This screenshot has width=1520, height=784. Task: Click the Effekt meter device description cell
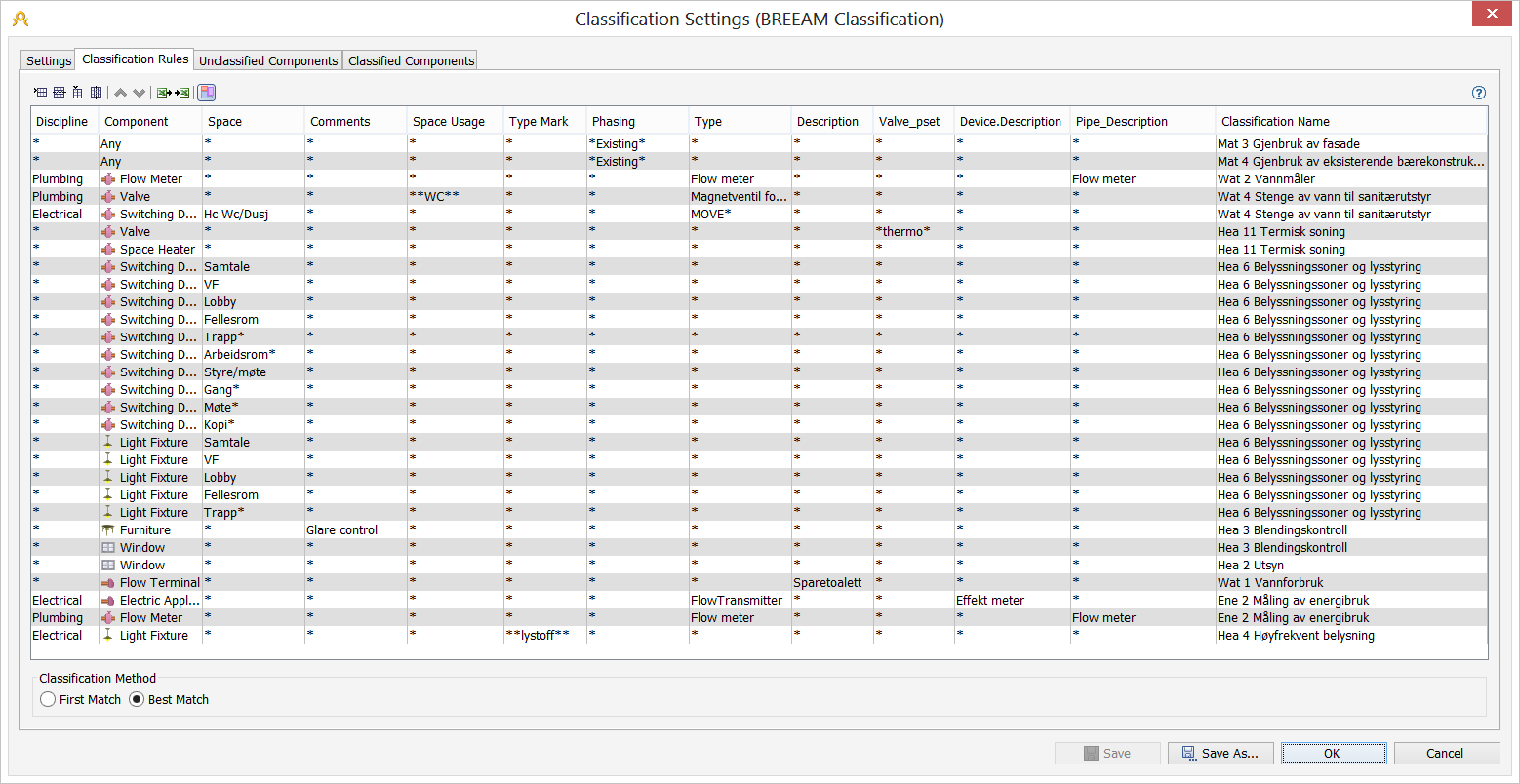pyautogui.click(x=1012, y=601)
